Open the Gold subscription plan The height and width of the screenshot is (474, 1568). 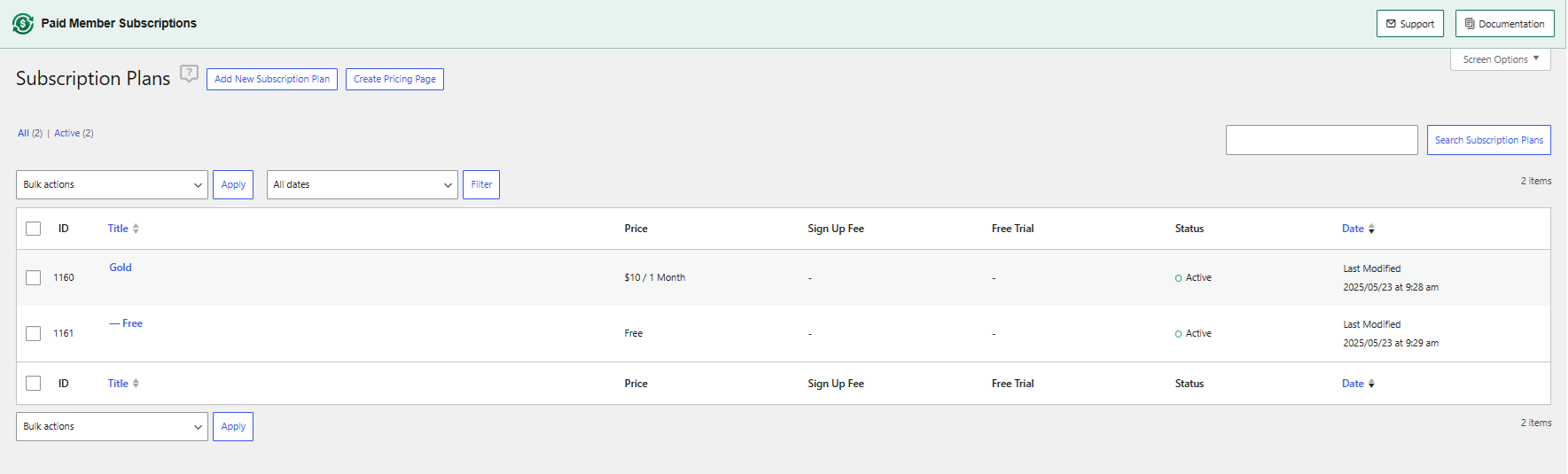[x=121, y=268]
